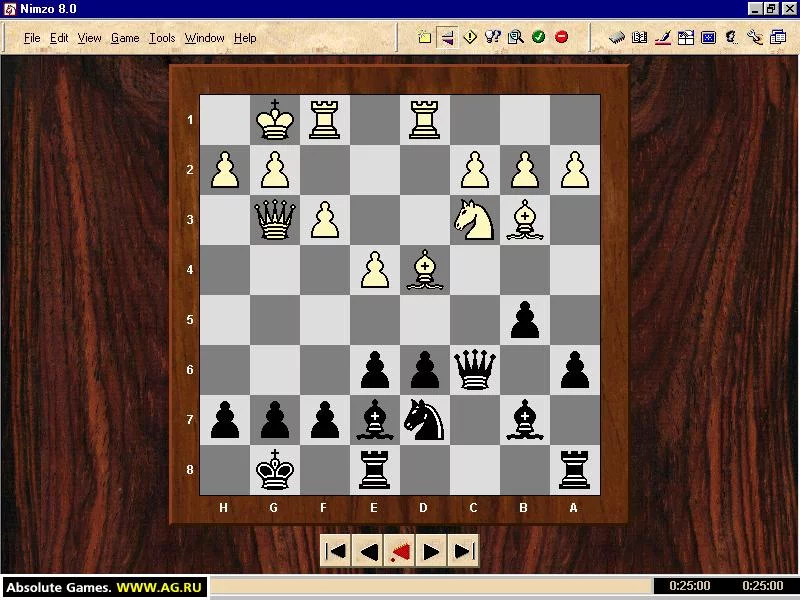
Task: Click the empty h1 square
Action: tap(224, 120)
